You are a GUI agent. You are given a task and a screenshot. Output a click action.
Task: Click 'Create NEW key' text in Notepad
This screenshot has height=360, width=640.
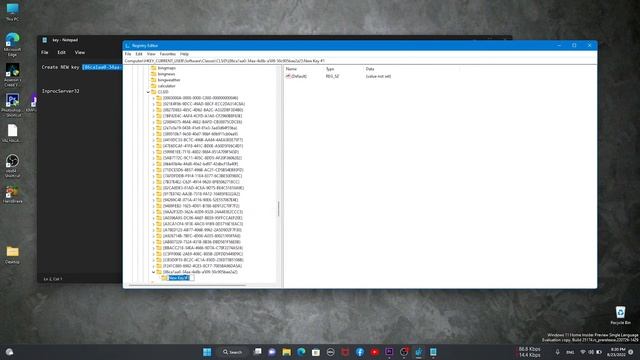coord(60,67)
